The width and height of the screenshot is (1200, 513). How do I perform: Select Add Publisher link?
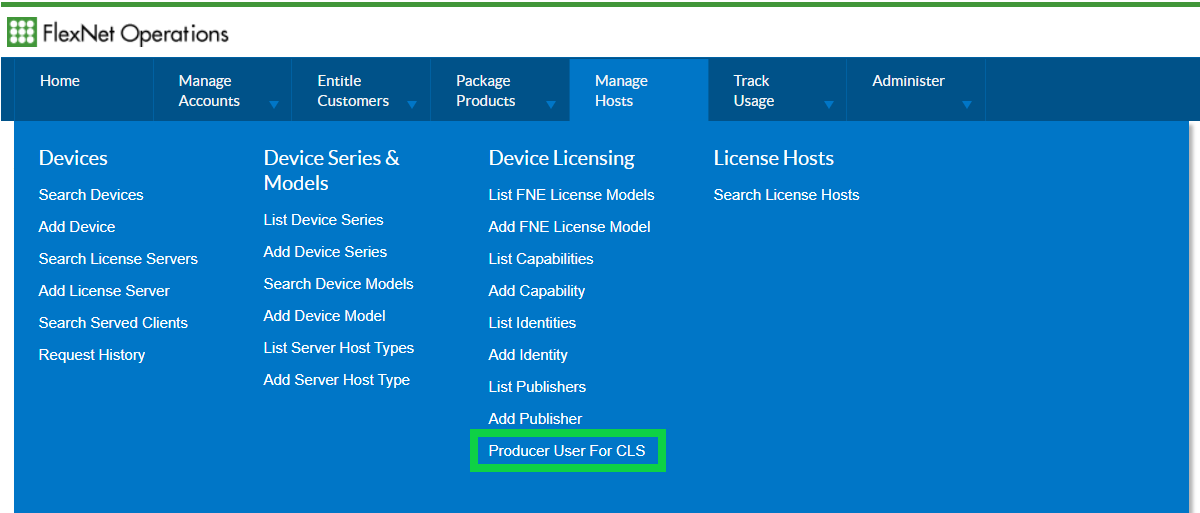pos(536,419)
